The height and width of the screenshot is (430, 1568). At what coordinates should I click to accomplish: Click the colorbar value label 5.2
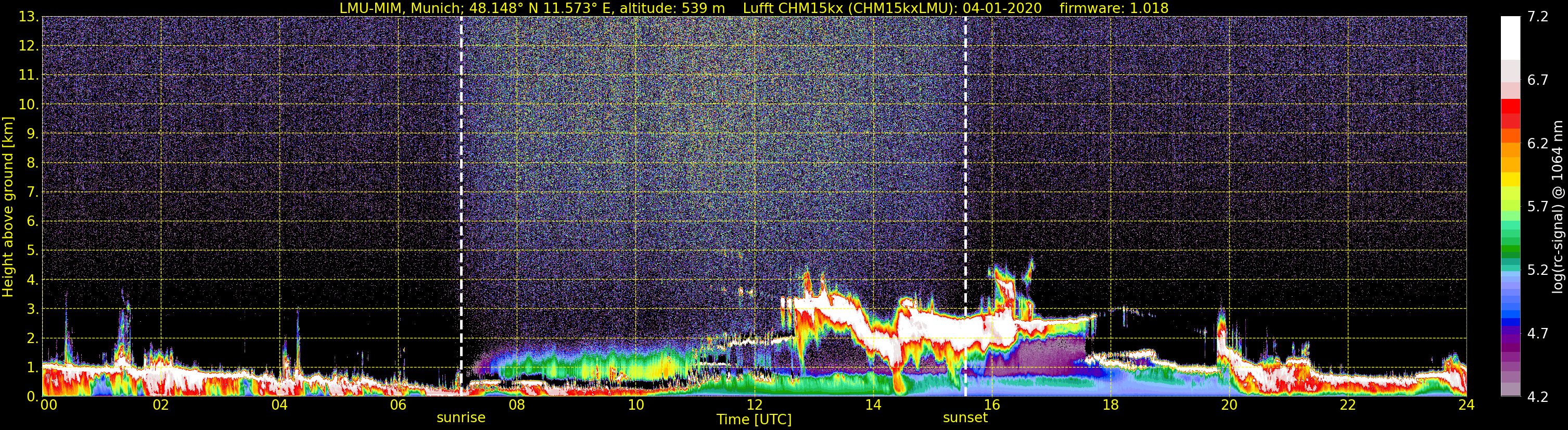(1538, 270)
